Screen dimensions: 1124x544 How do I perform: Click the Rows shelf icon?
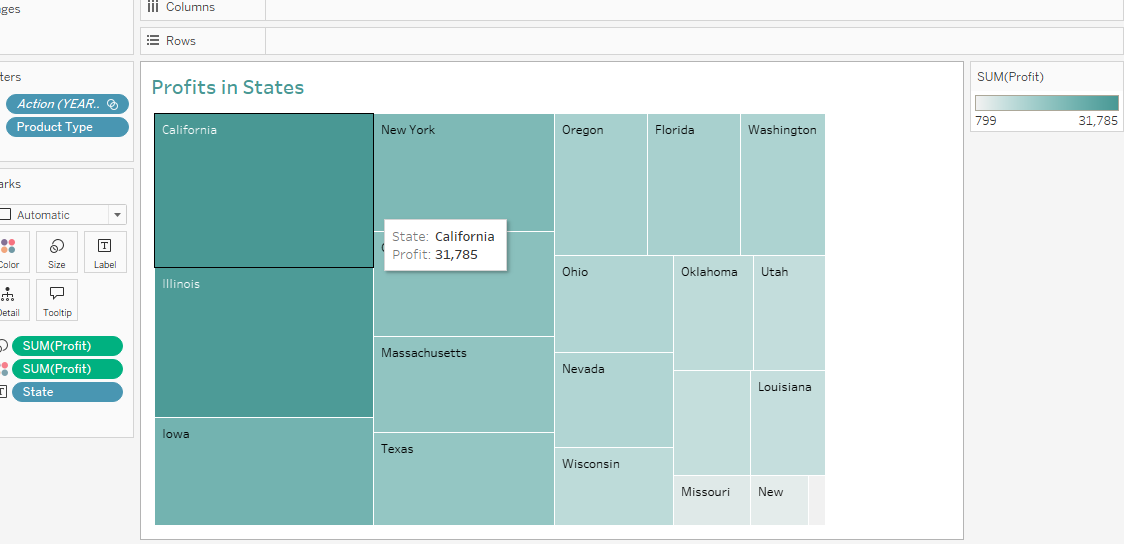(153, 41)
